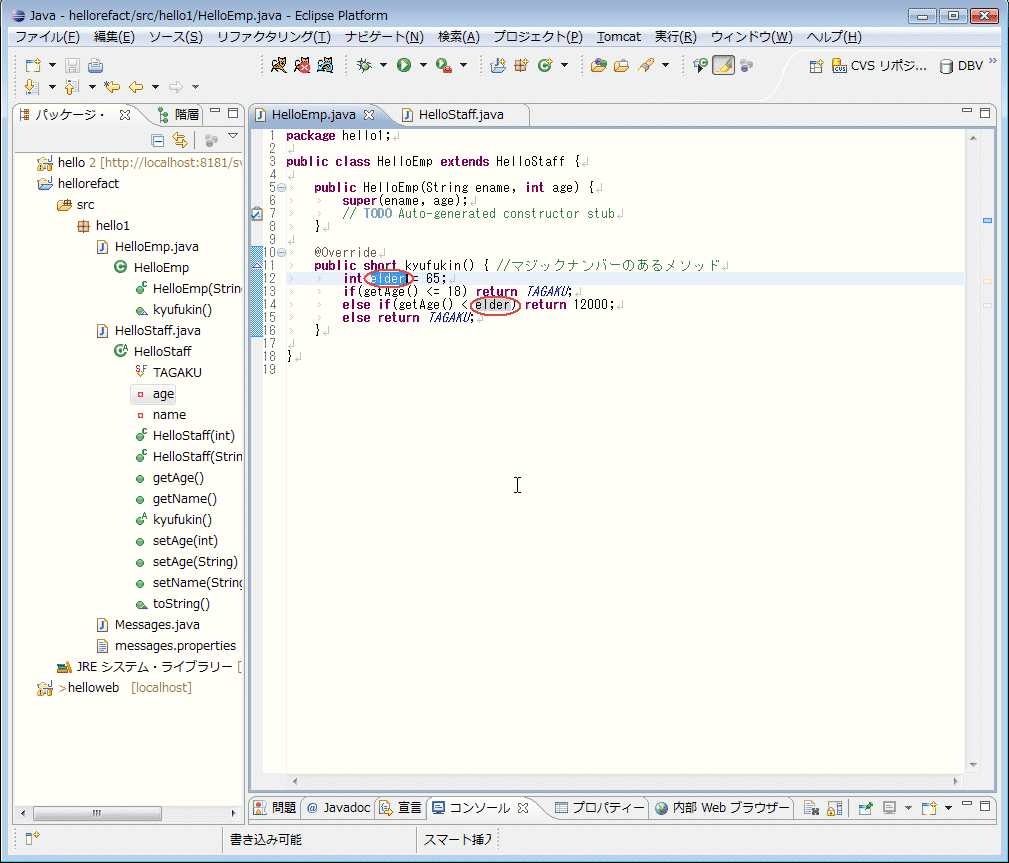Switch to the CVS Repository perspective
1009x863 pixels.
pyautogui.click(x=879, y=66)
